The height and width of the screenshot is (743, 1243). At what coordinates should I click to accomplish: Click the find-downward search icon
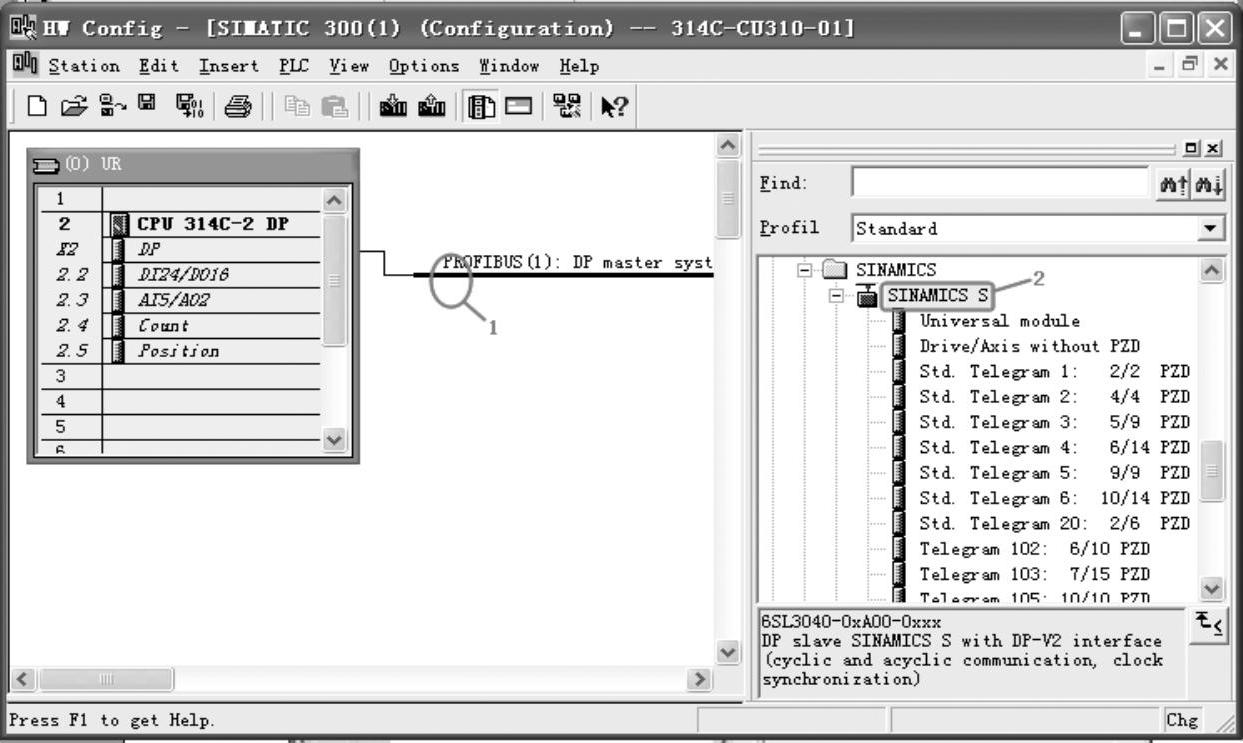1209,184
